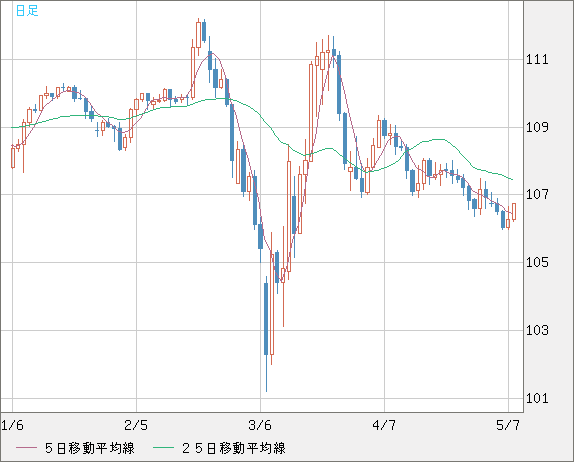
Task: Click the 2/5 date axis label
Action: coord(136,425)
